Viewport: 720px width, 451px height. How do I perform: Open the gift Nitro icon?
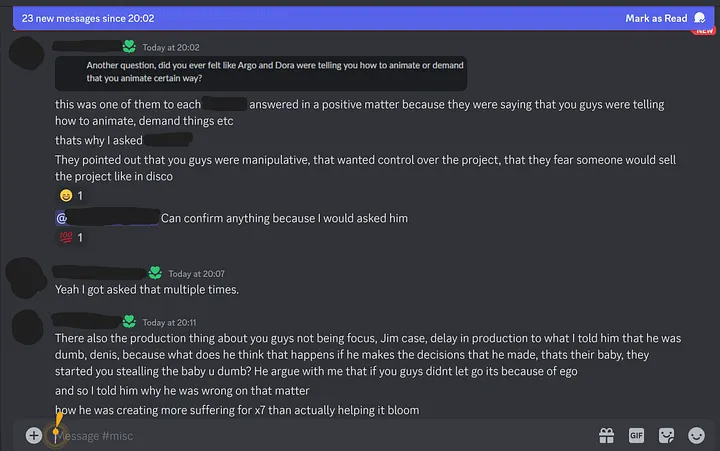point(606,435)
